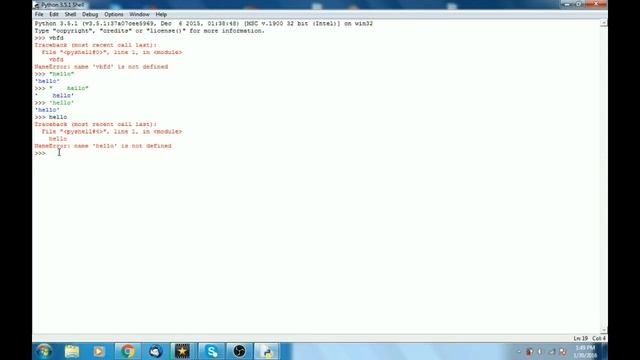The width and height of the screenshot is (640, 360).
Task: Click the network tray icon
Action: [552, 351]
